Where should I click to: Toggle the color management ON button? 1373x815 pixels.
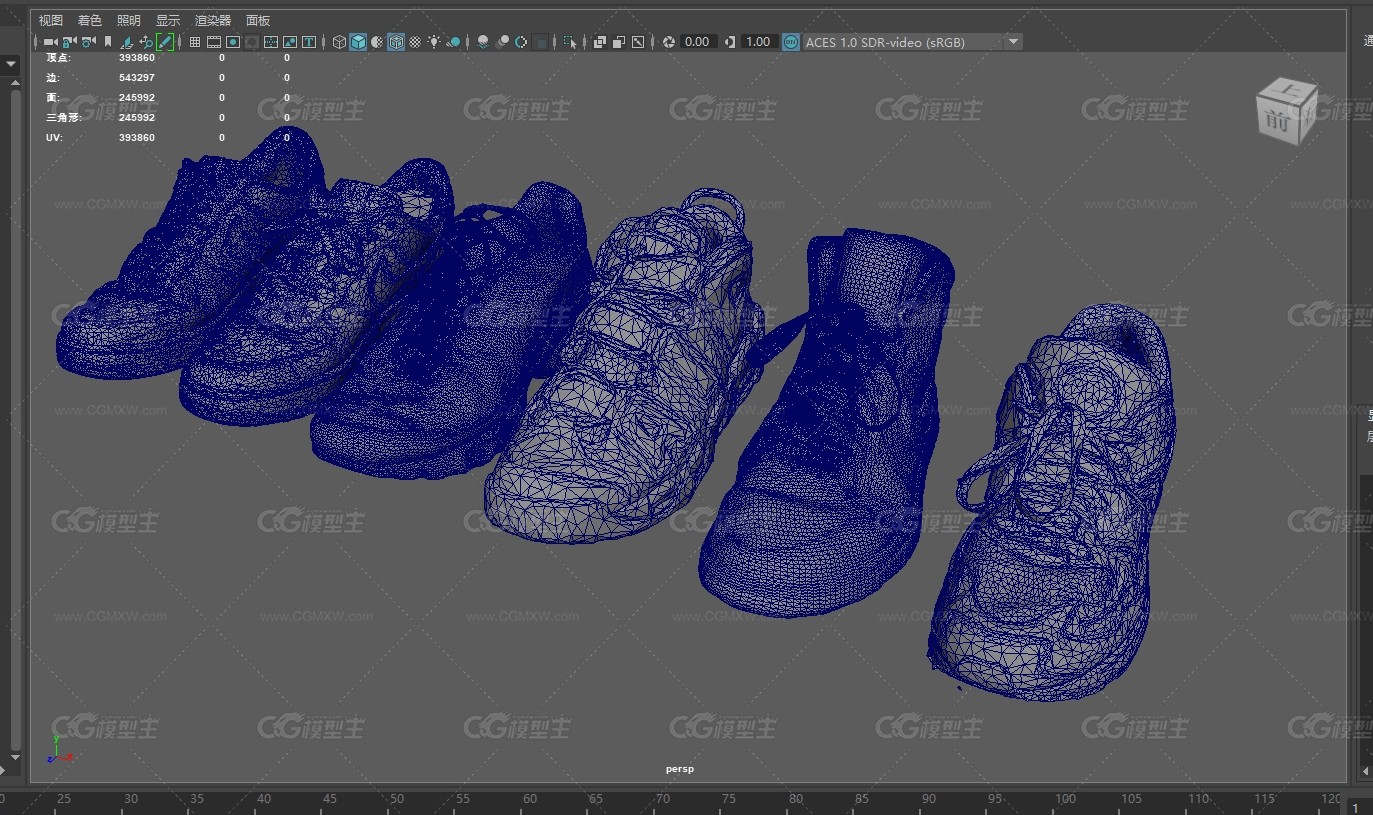(x=791, y=42)
